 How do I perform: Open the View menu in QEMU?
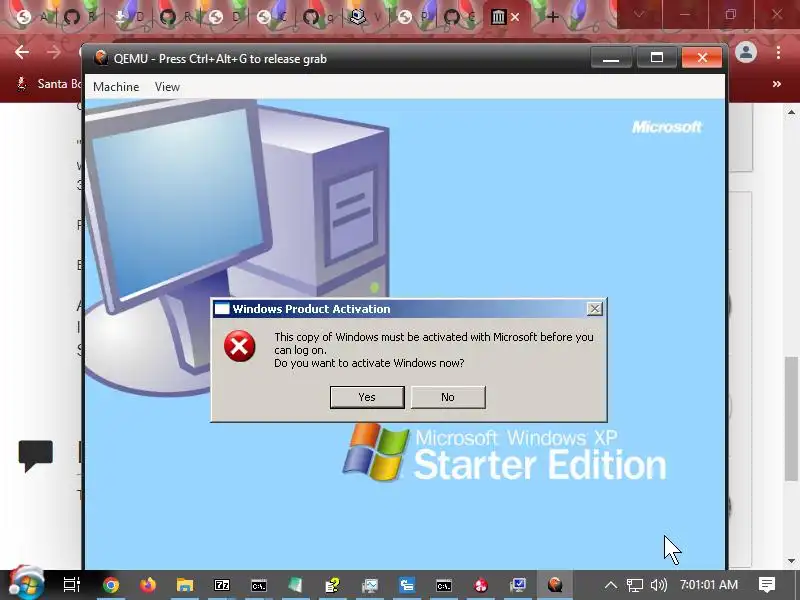(x=167, y=87)
